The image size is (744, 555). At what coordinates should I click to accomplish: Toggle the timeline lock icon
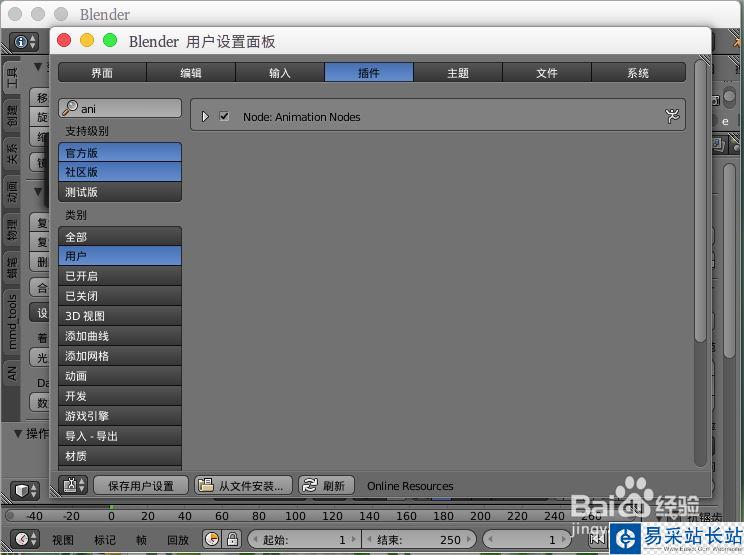click(x=232, y=539)
